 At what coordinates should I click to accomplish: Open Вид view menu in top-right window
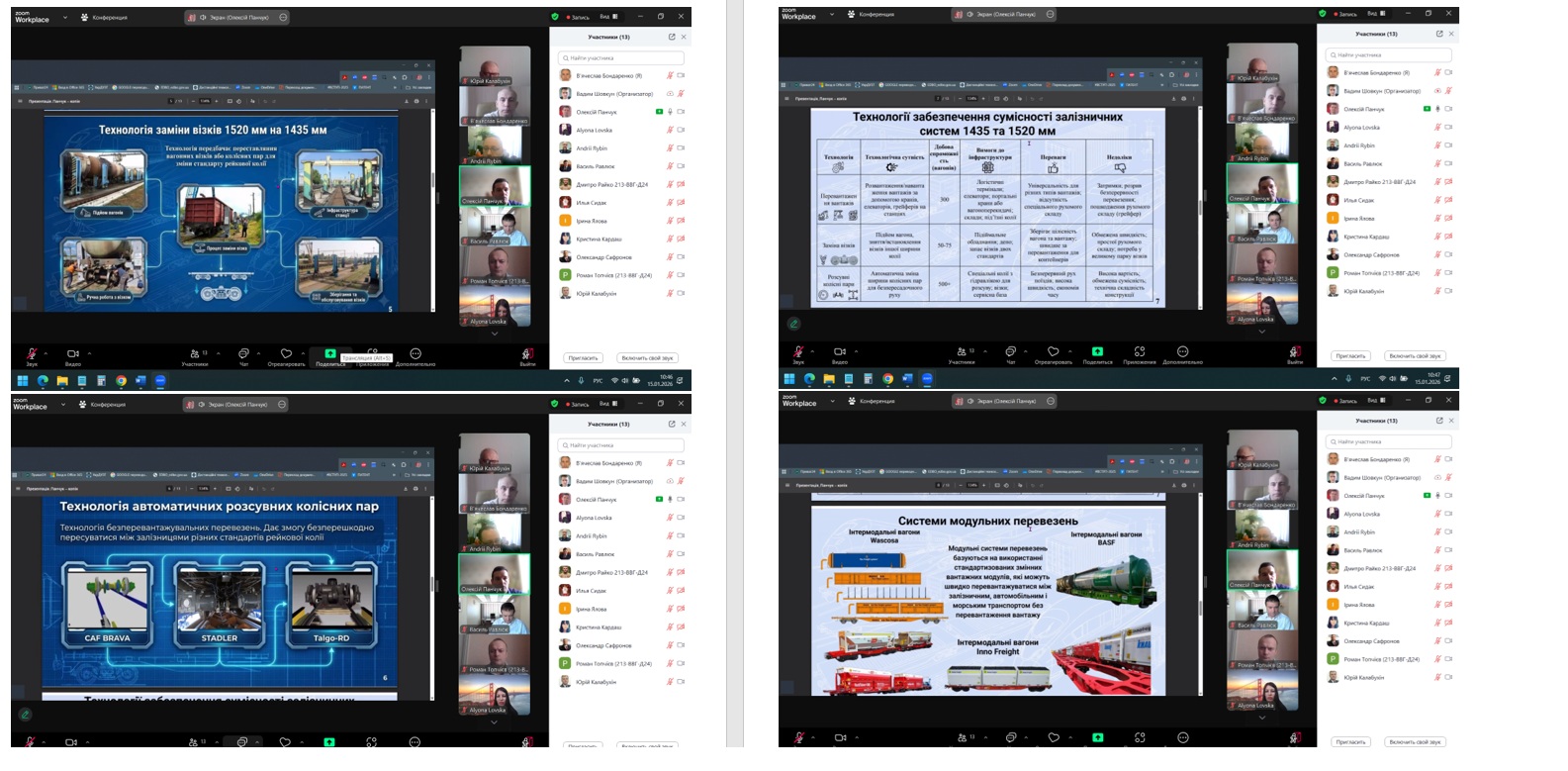point(1375,14)
